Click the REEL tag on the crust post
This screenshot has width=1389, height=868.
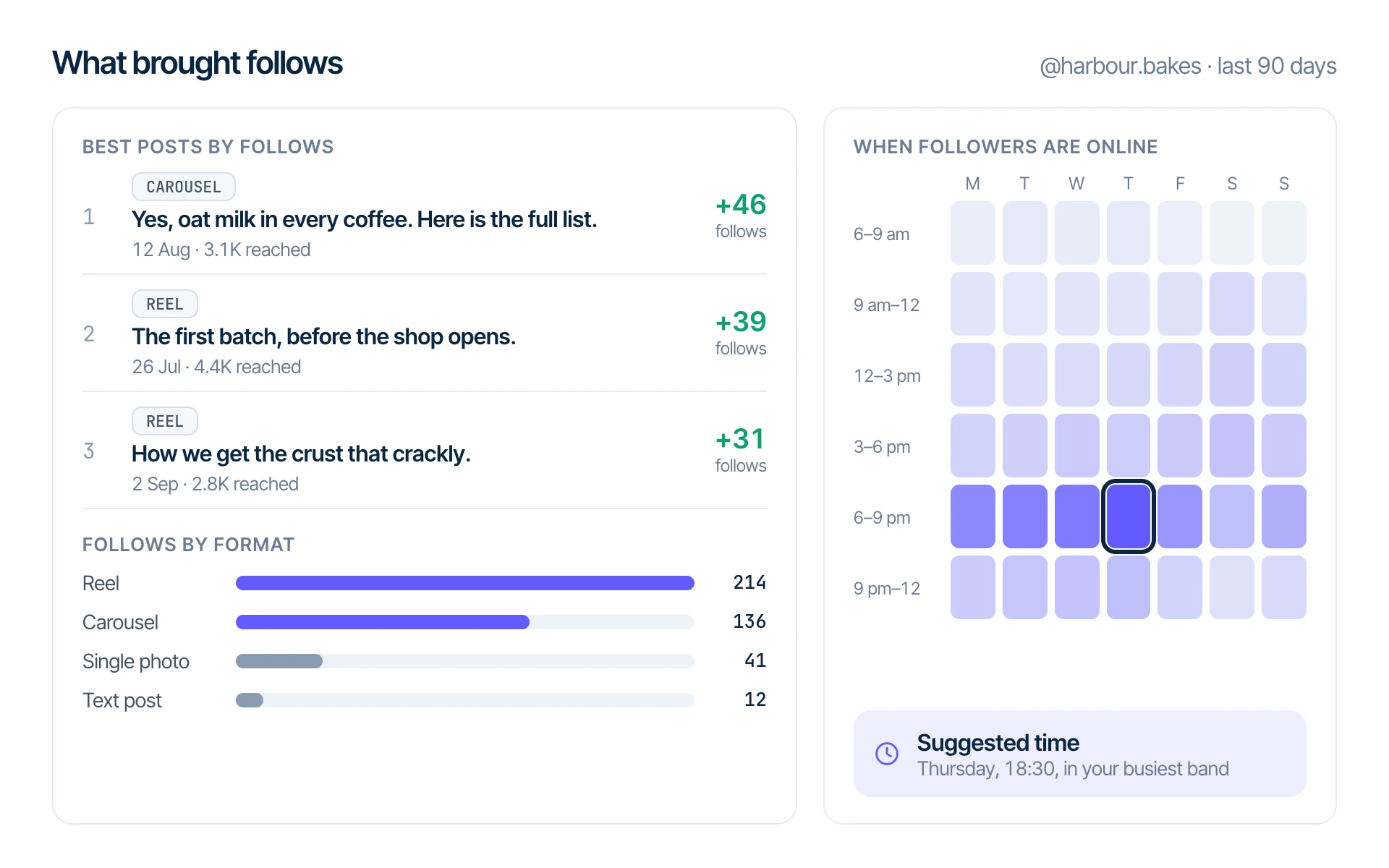[x=165, y=421]
